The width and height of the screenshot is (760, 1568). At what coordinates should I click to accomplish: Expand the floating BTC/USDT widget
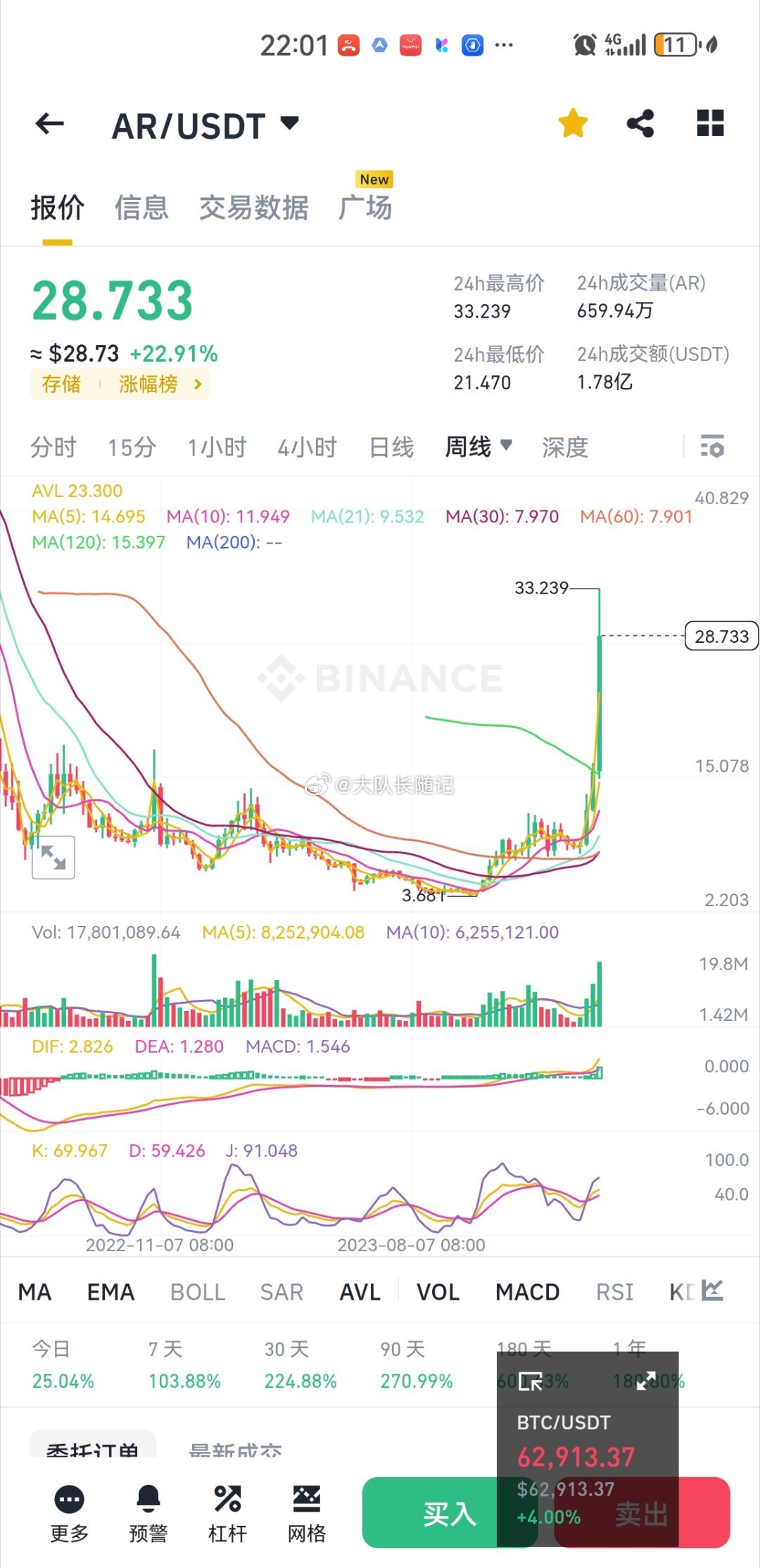(646, 1381)
